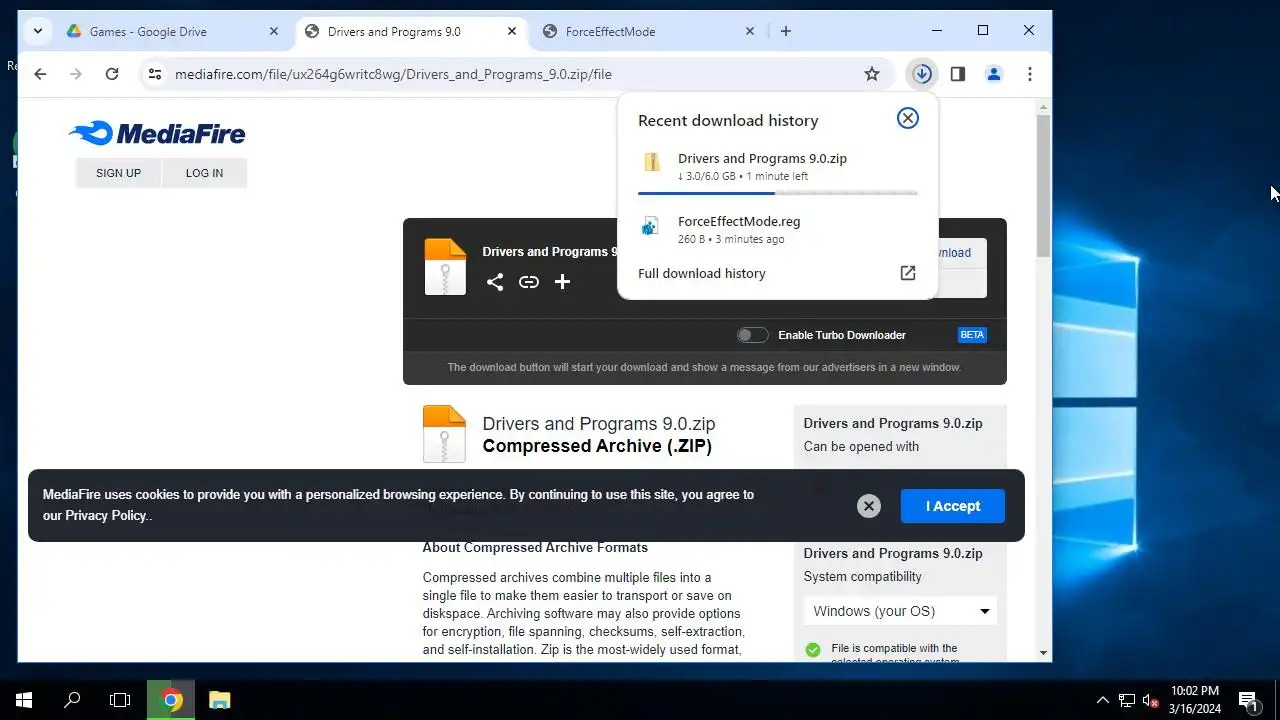Open the Chrome profile icon
This screenshot has height=720, width=1280.
coord(994,74)
